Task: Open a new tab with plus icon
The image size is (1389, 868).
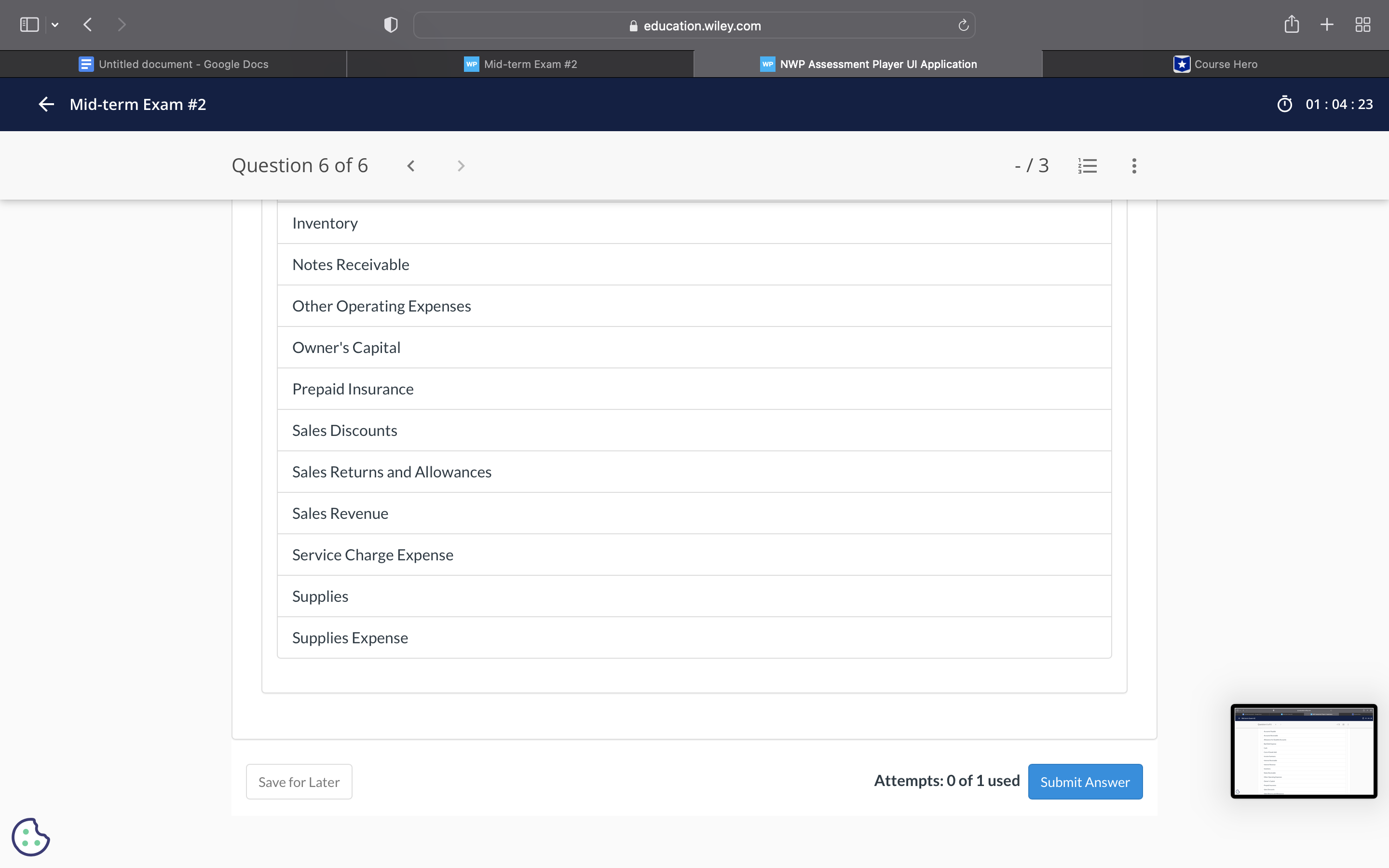Action: coord(1326,25)
